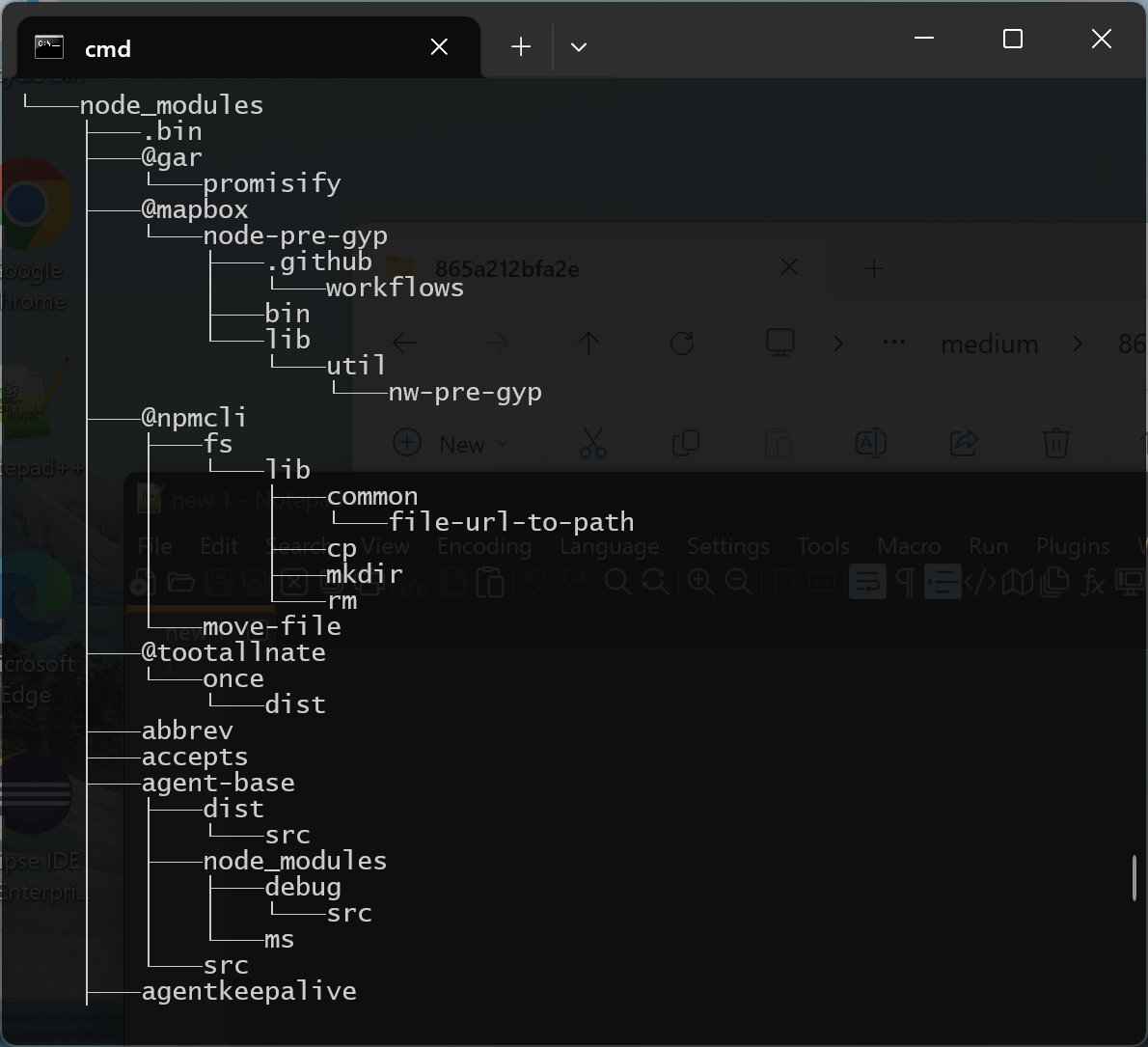Open Encoding menu in Notepad++ window

(484, 546)
